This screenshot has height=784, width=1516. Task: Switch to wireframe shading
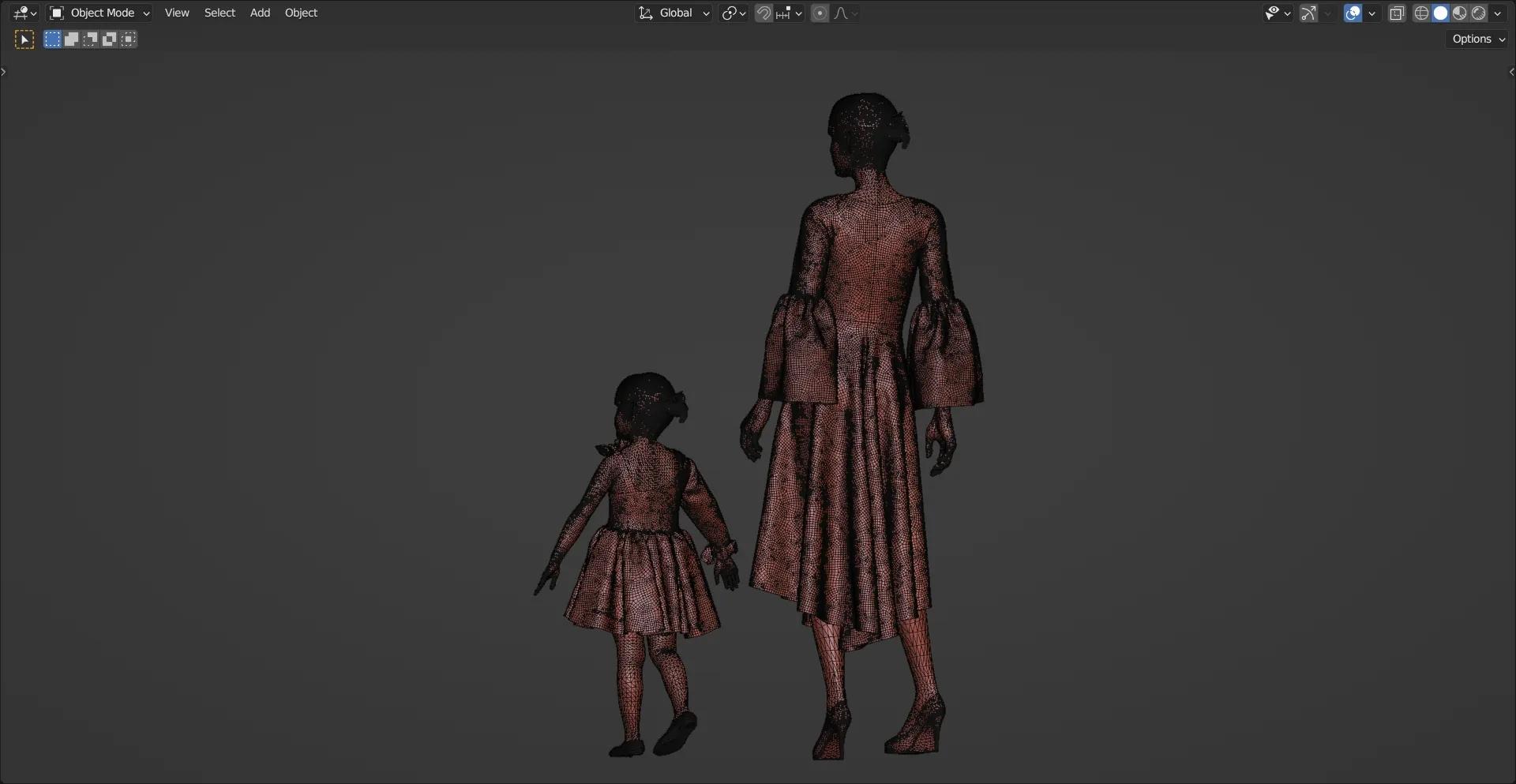(1421, 13)
